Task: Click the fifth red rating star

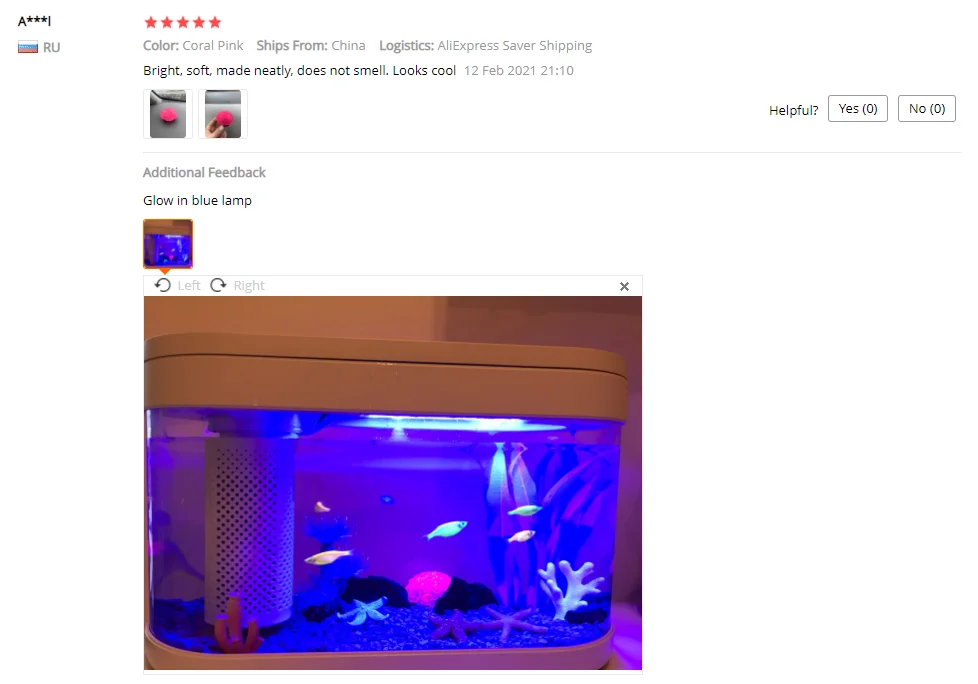Action: (x=215, y=22)
